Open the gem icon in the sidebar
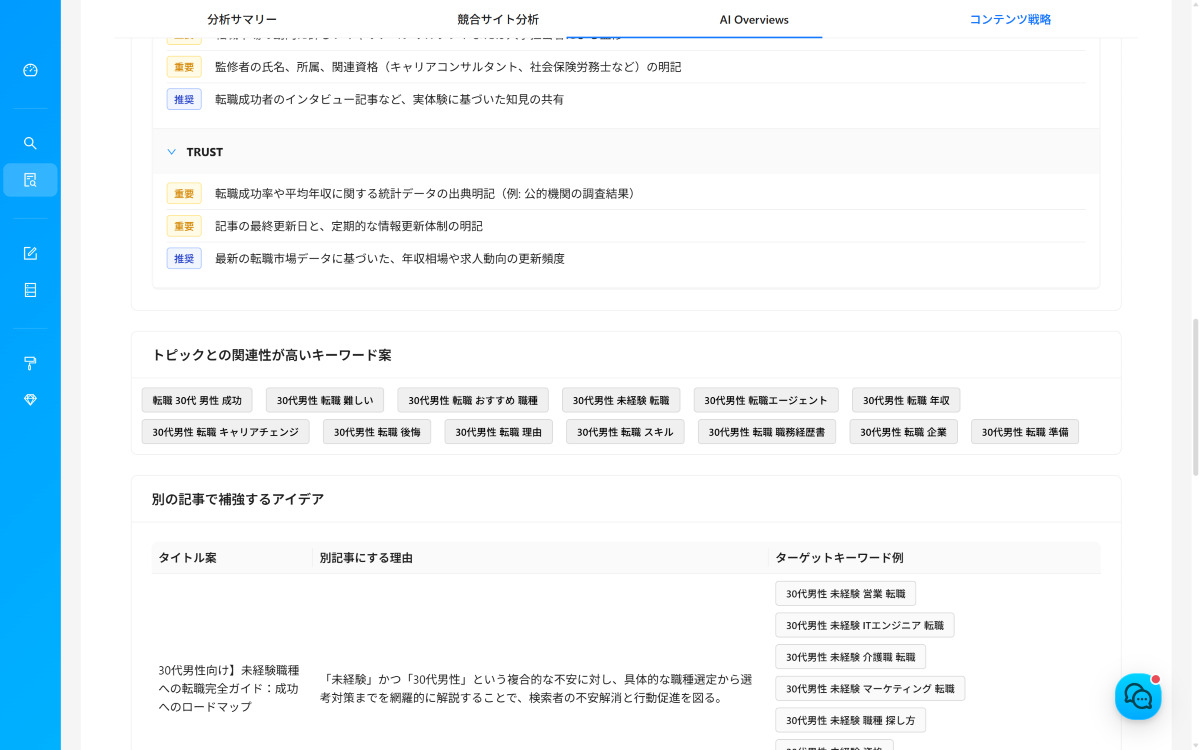 (x=30, y=399)
